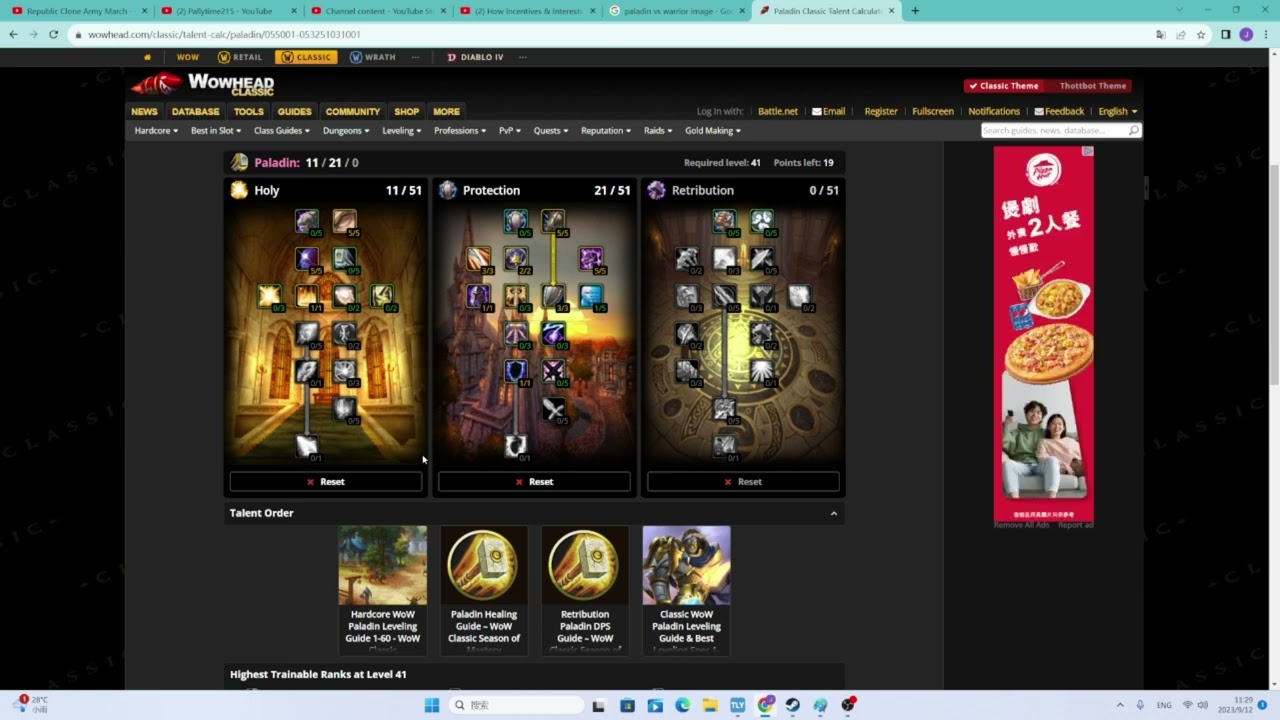
Task: Open Steam from the taskbar
Action: coord(792,705)
